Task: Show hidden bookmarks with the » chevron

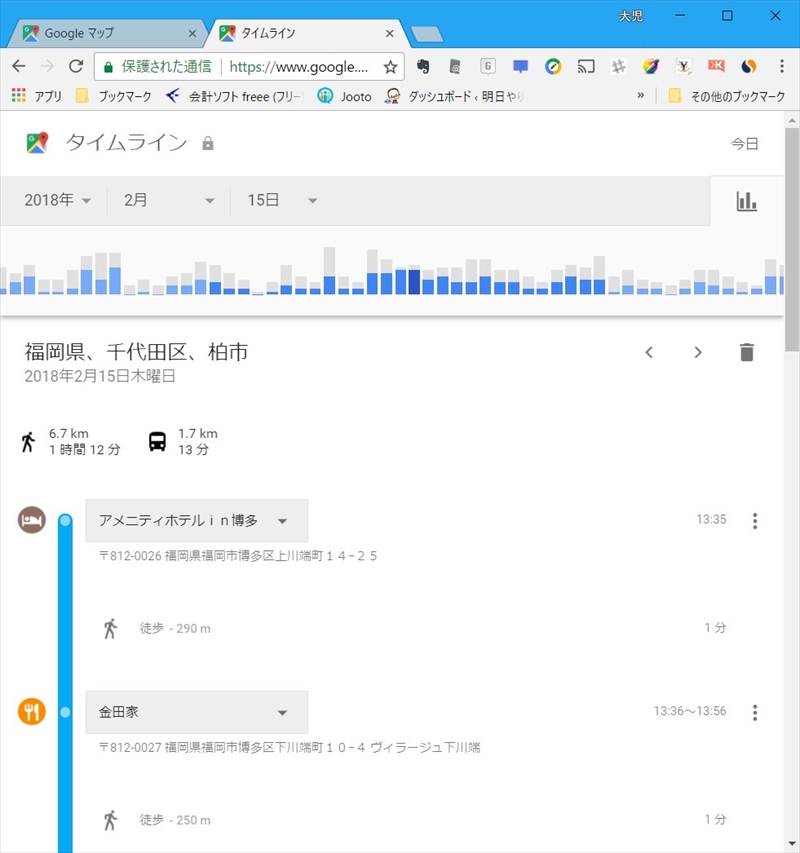Action: (x=641, y=96)
